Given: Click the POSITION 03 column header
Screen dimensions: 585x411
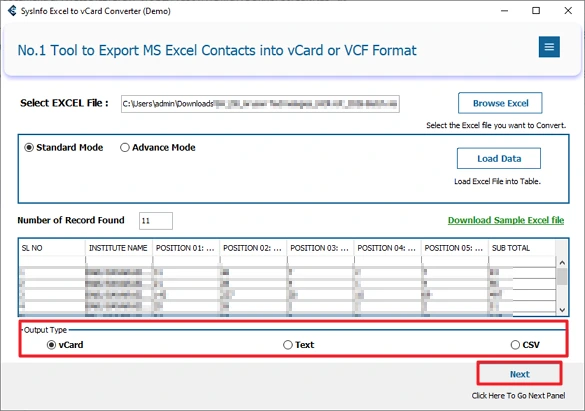Looking at the screenshot, I should pyautogui.click(x=320, y=248).
